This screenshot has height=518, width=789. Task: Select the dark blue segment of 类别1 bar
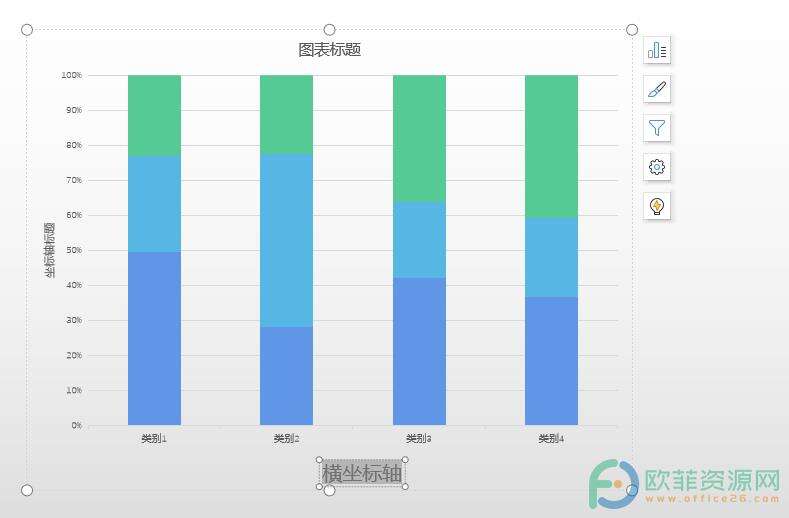tap(154, 338)
